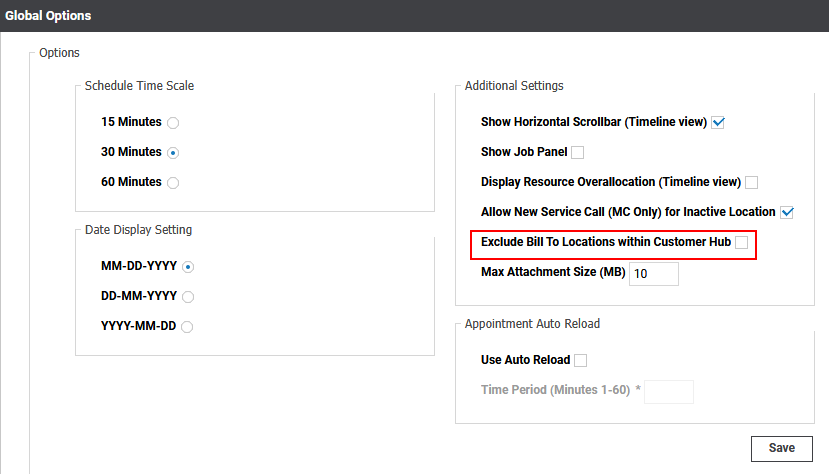Choose the 60 Minutes time scale option
Image resolution: width=834 pixels, height=474 pixels.
[x=173, y=183]
